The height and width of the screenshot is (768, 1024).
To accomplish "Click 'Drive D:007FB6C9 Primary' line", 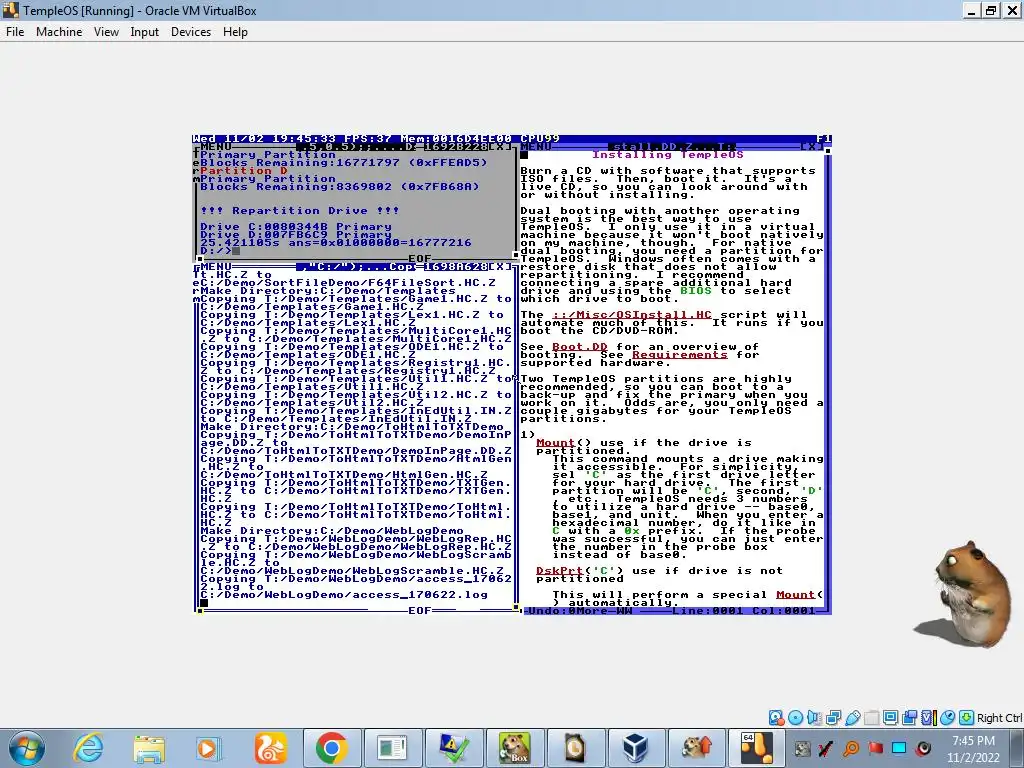I will click(296, 234).
